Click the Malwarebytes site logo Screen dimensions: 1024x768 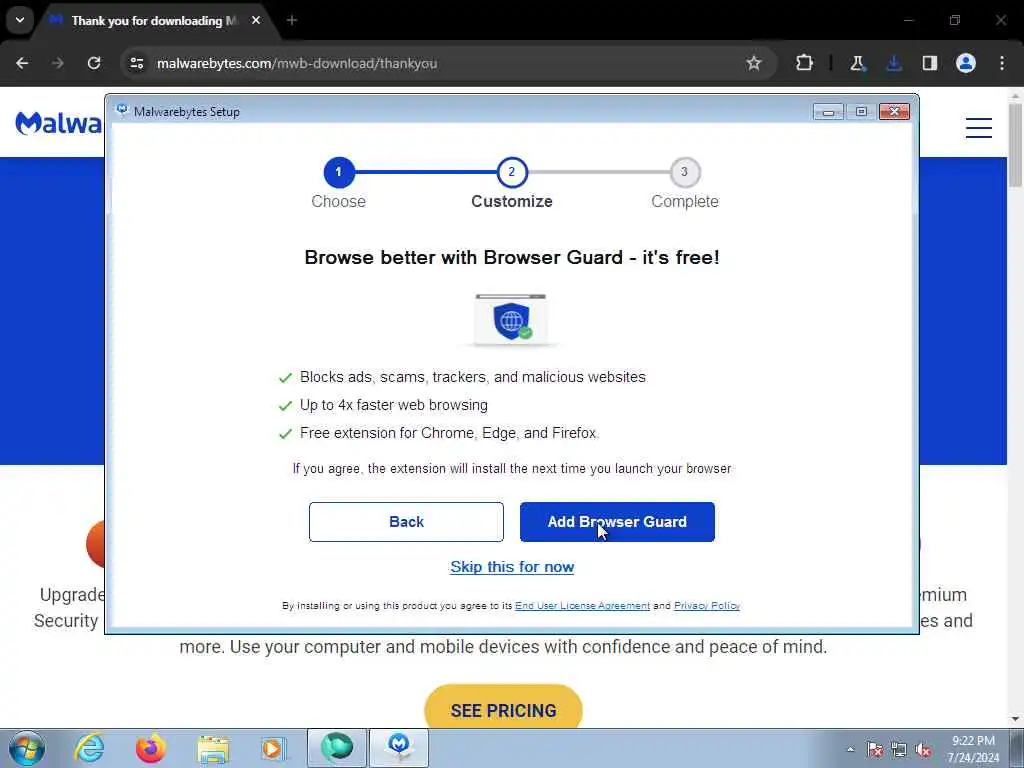click(59, 123)
